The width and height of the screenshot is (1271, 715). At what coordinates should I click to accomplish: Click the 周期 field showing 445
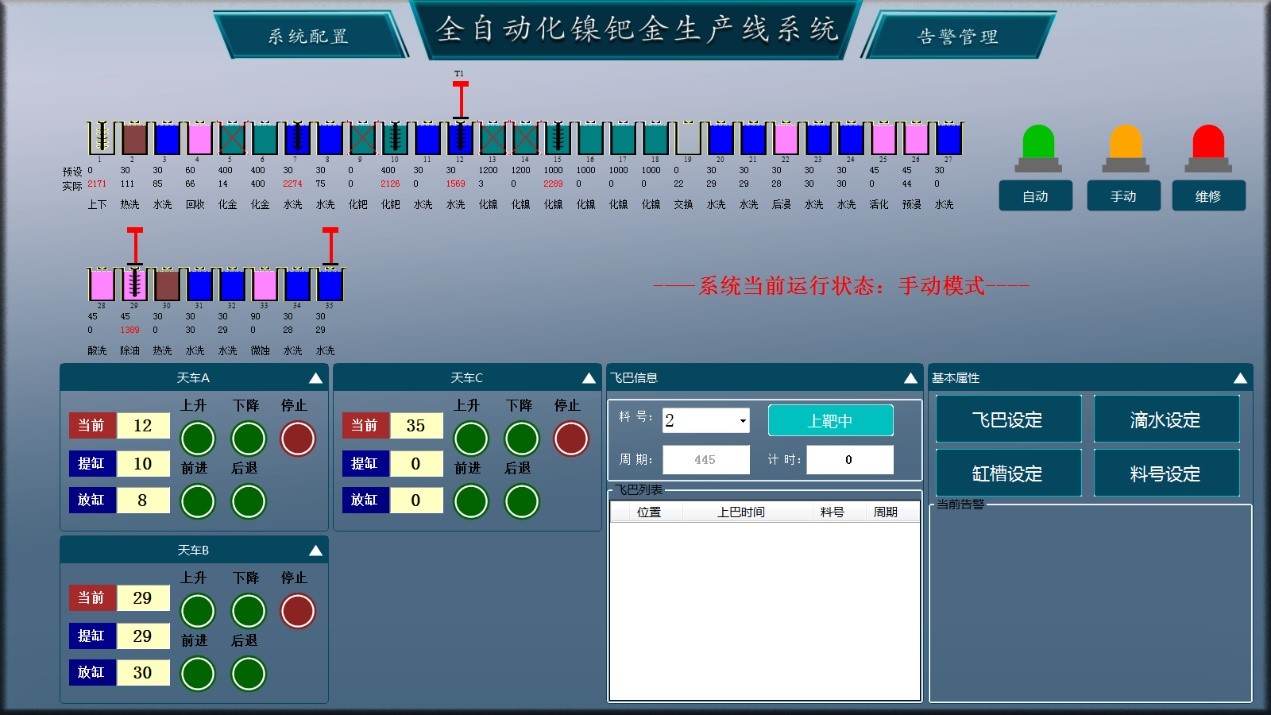click(705, 460)
